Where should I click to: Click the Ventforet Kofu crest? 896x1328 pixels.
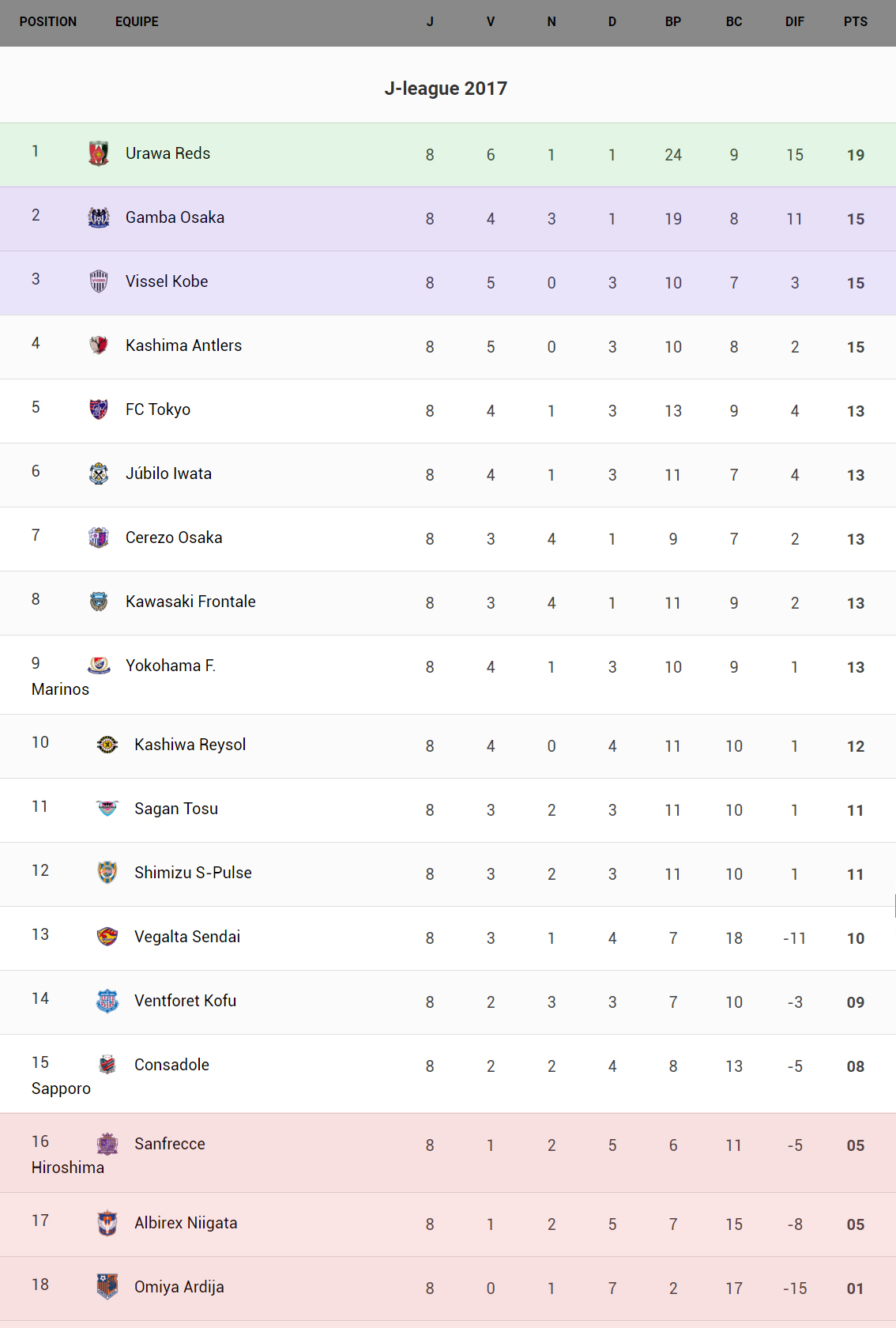coord(107,1001)
